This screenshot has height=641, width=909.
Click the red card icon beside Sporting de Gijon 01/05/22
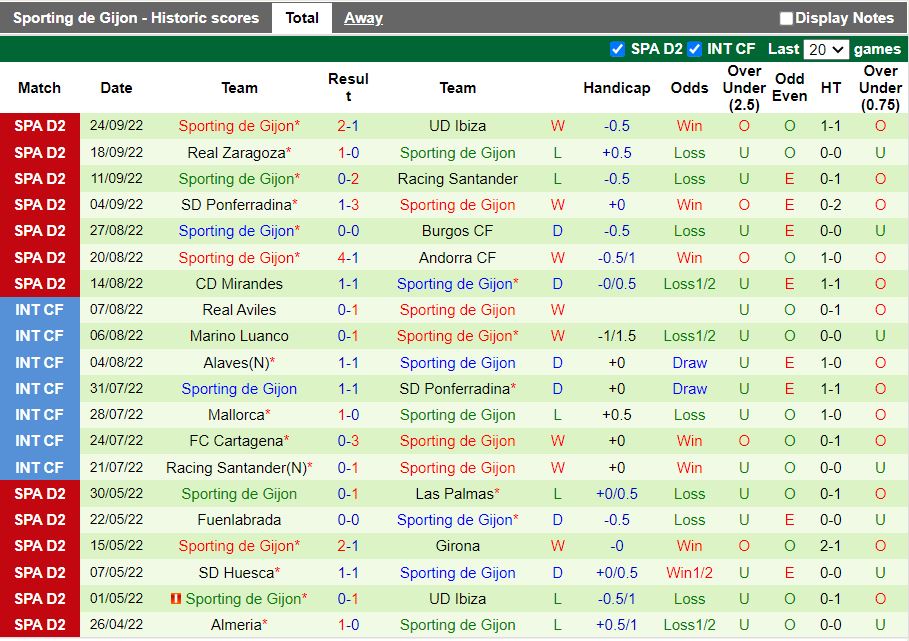(x=176, y=598)
